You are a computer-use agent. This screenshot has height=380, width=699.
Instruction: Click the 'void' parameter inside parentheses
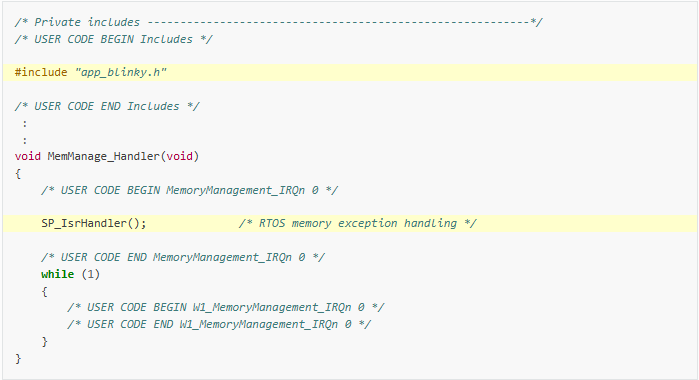pyautogui.click(x=180, y=157)
